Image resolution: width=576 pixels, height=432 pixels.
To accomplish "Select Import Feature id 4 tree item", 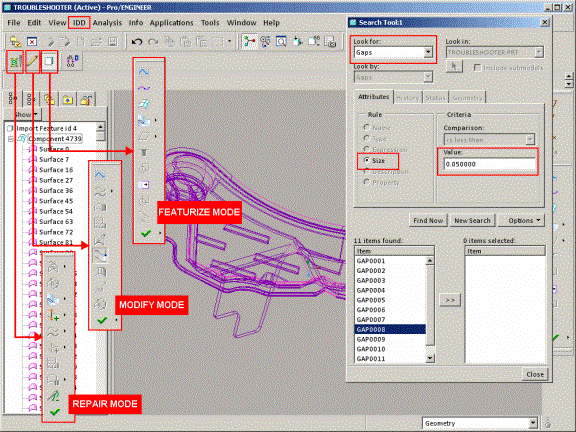I will 46,128.
